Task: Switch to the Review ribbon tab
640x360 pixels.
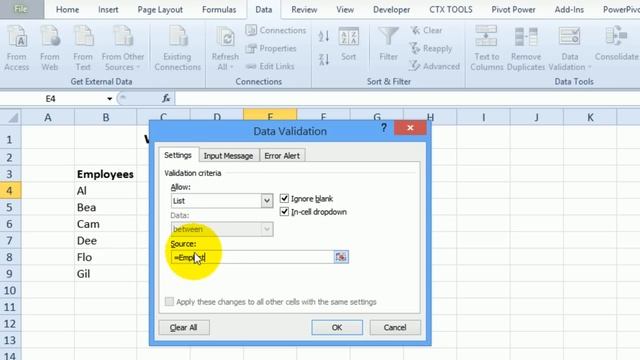Action: pos(304,9)
